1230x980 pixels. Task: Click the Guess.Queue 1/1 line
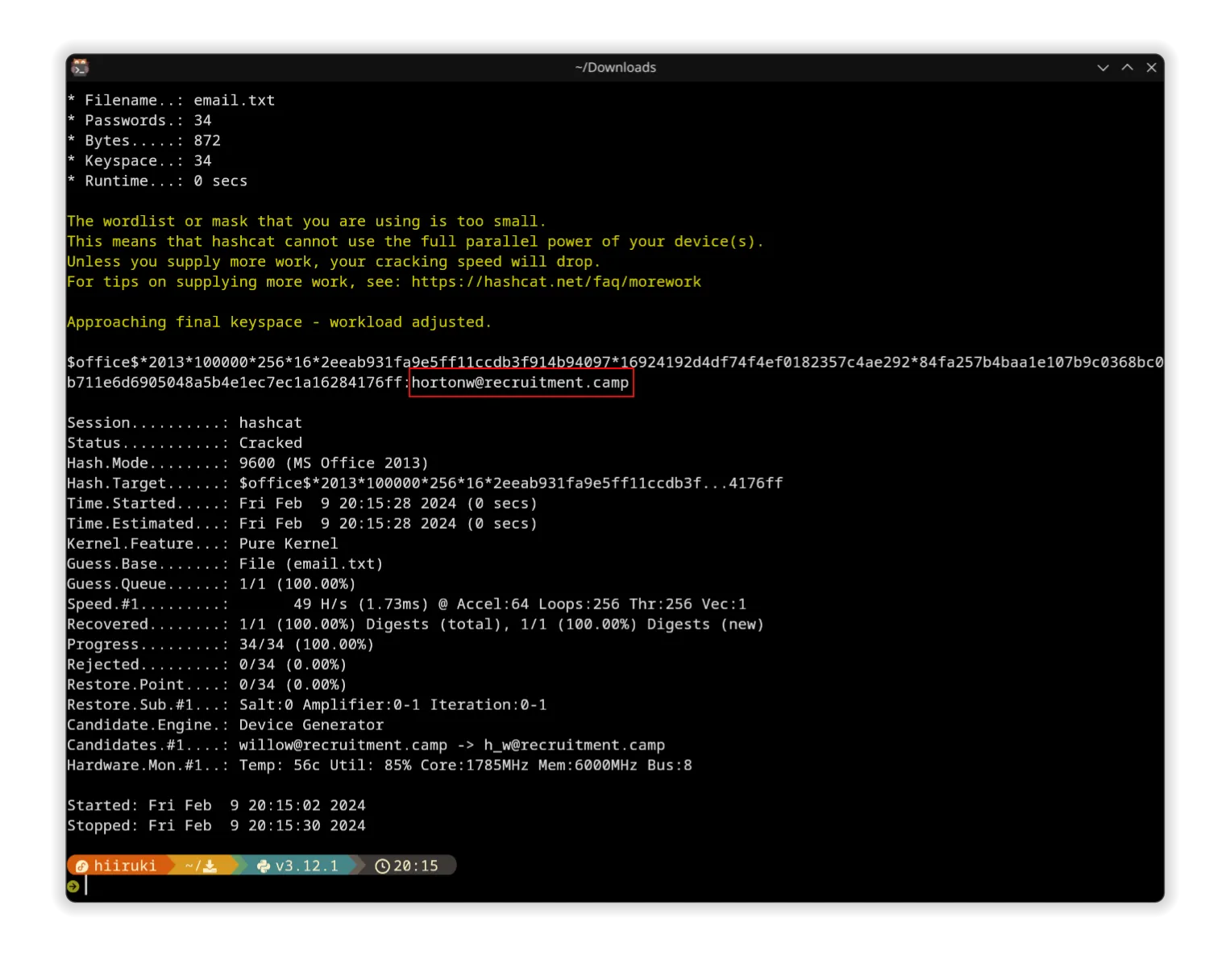[211, 584]
